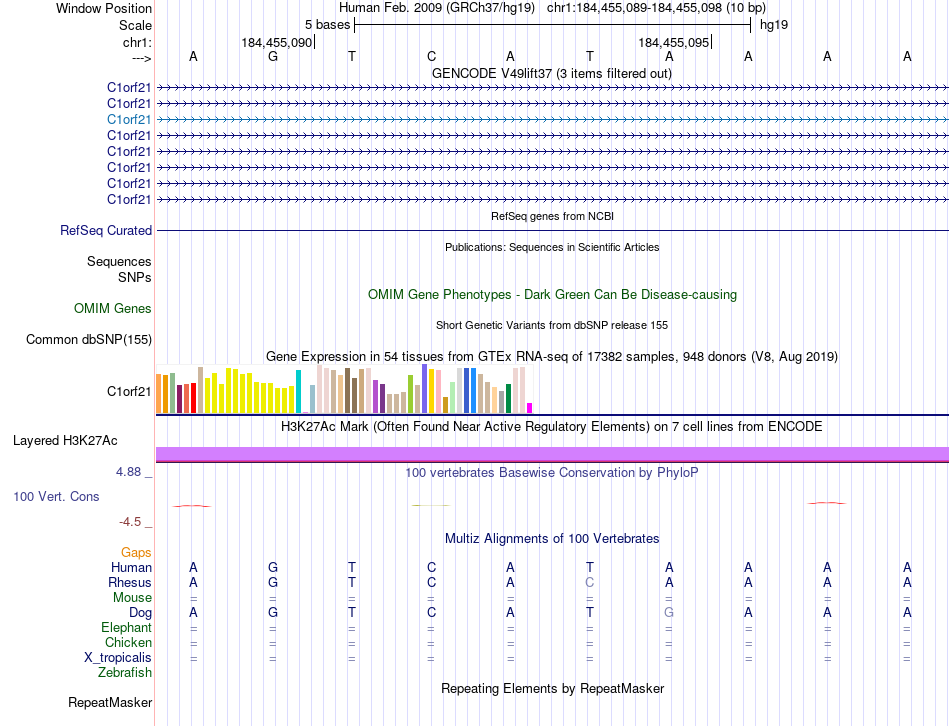Click the 'Elephant' alignment row label
Viewport: 950px width, 726px height.
point(126,627)
